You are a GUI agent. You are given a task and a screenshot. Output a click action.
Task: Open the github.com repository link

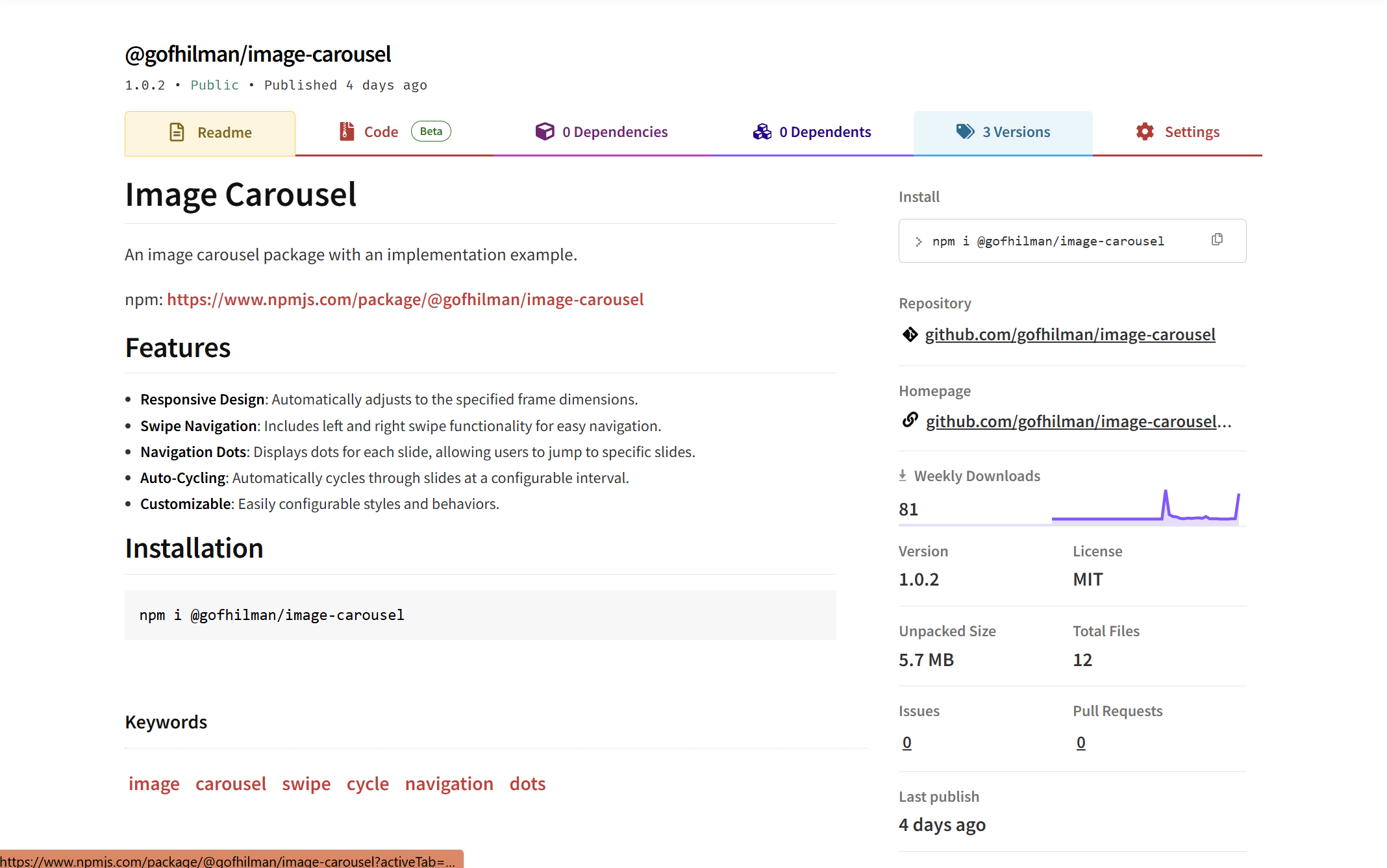pyautogui.click(x=1070, y=334)
